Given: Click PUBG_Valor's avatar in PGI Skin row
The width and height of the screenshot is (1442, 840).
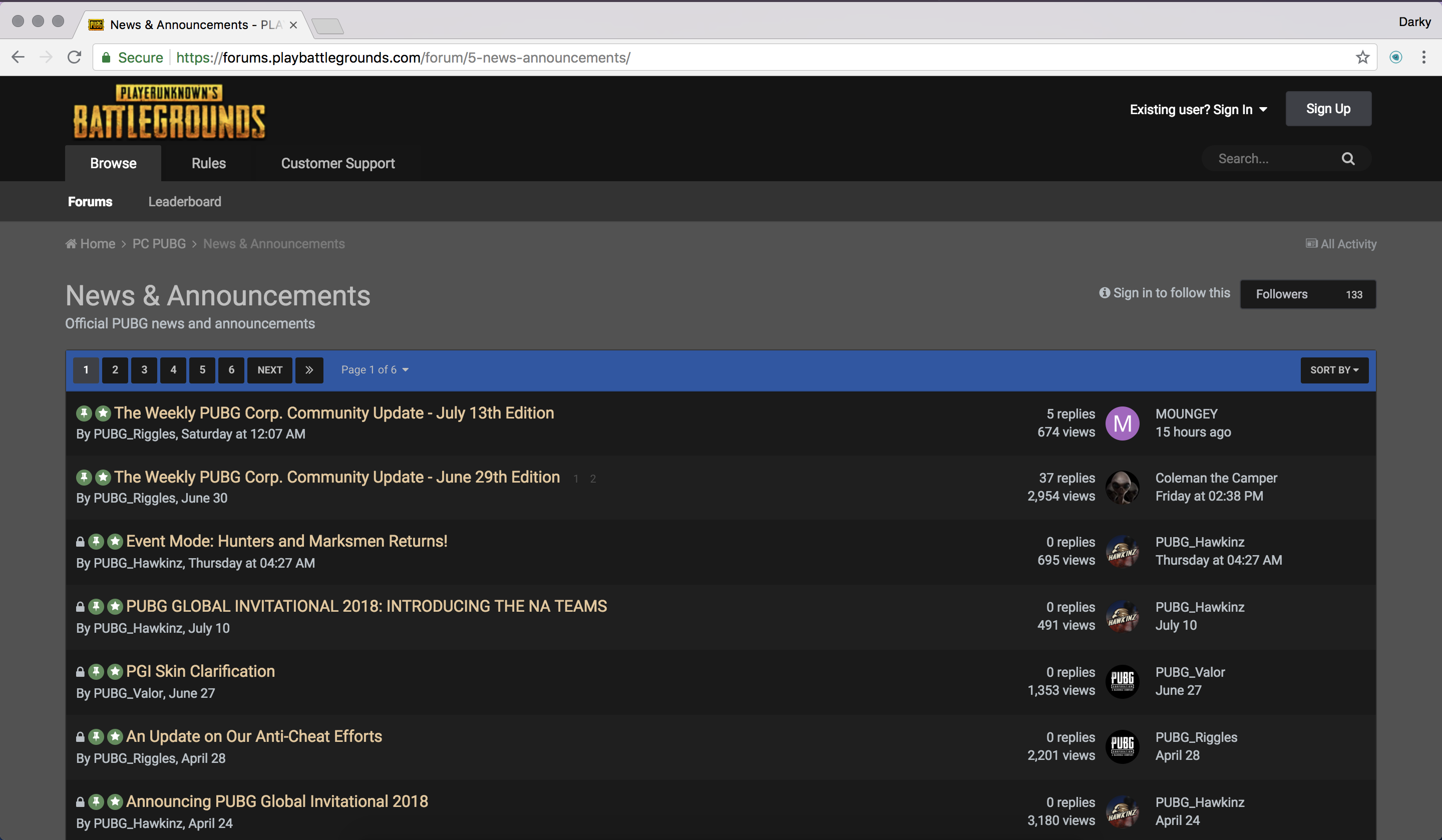Looking at the screenshot, I should point(1122,681).
